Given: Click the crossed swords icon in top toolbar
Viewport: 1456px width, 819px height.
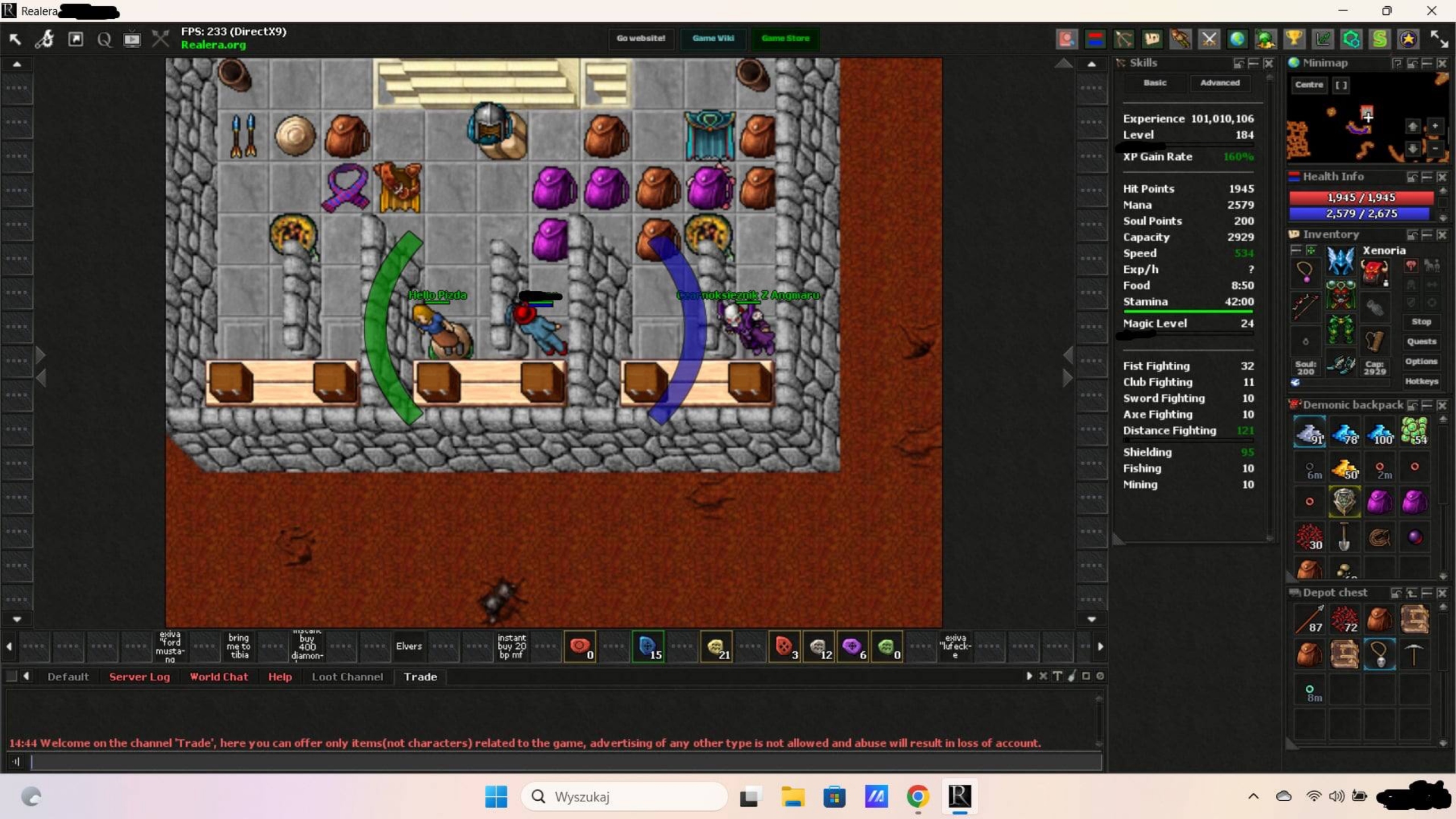Looking at the screenshot, I should [x=1209, y=39].
